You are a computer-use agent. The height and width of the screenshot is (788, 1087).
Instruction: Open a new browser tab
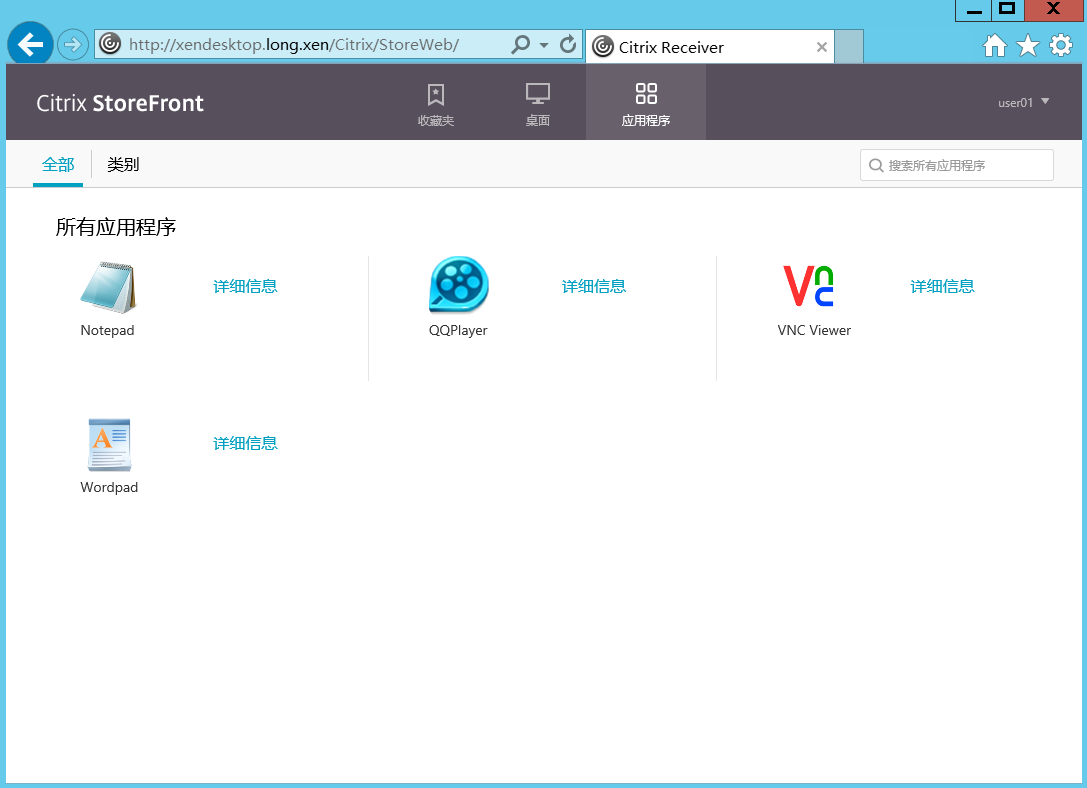pyautogui.click(x=849, y=46)
